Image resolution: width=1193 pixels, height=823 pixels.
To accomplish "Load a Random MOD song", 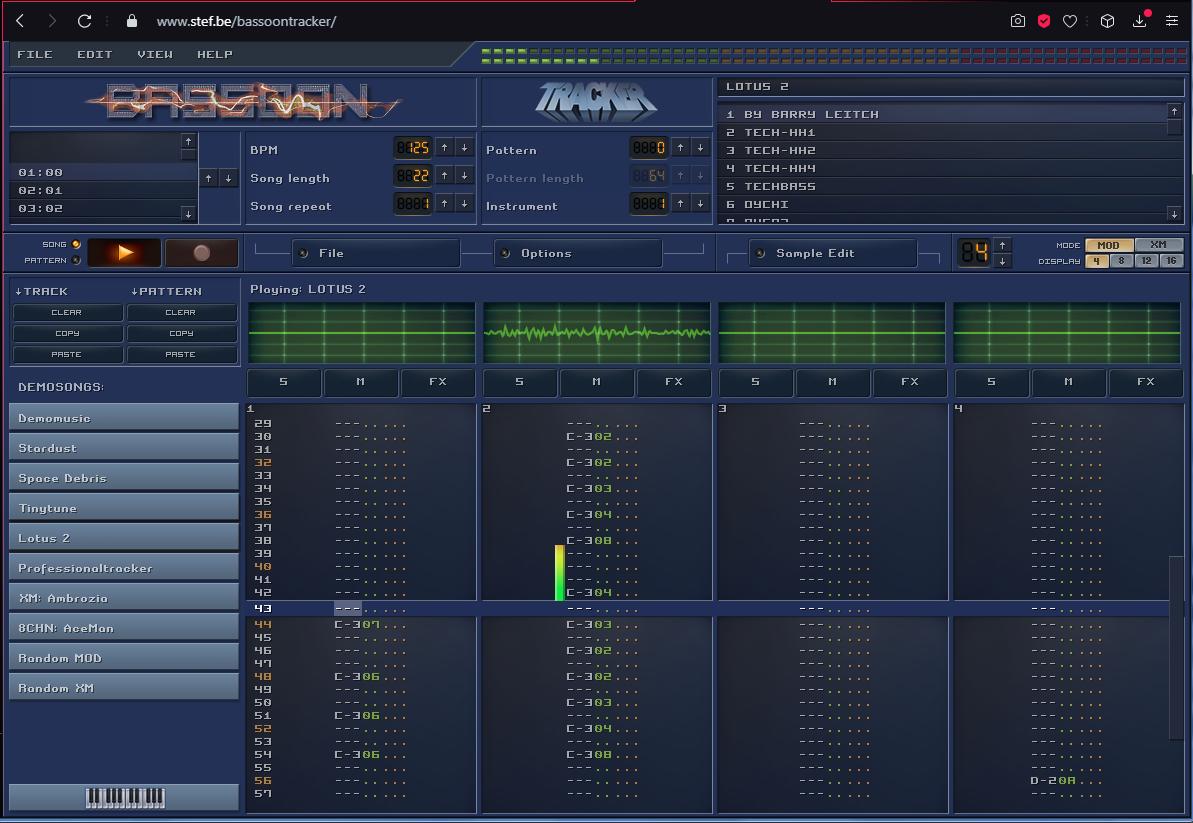I will pos(124,658).
